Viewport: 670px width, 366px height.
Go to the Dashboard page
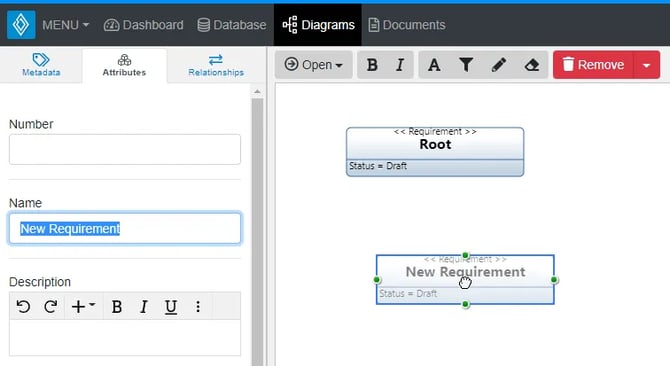pos(144,25)
